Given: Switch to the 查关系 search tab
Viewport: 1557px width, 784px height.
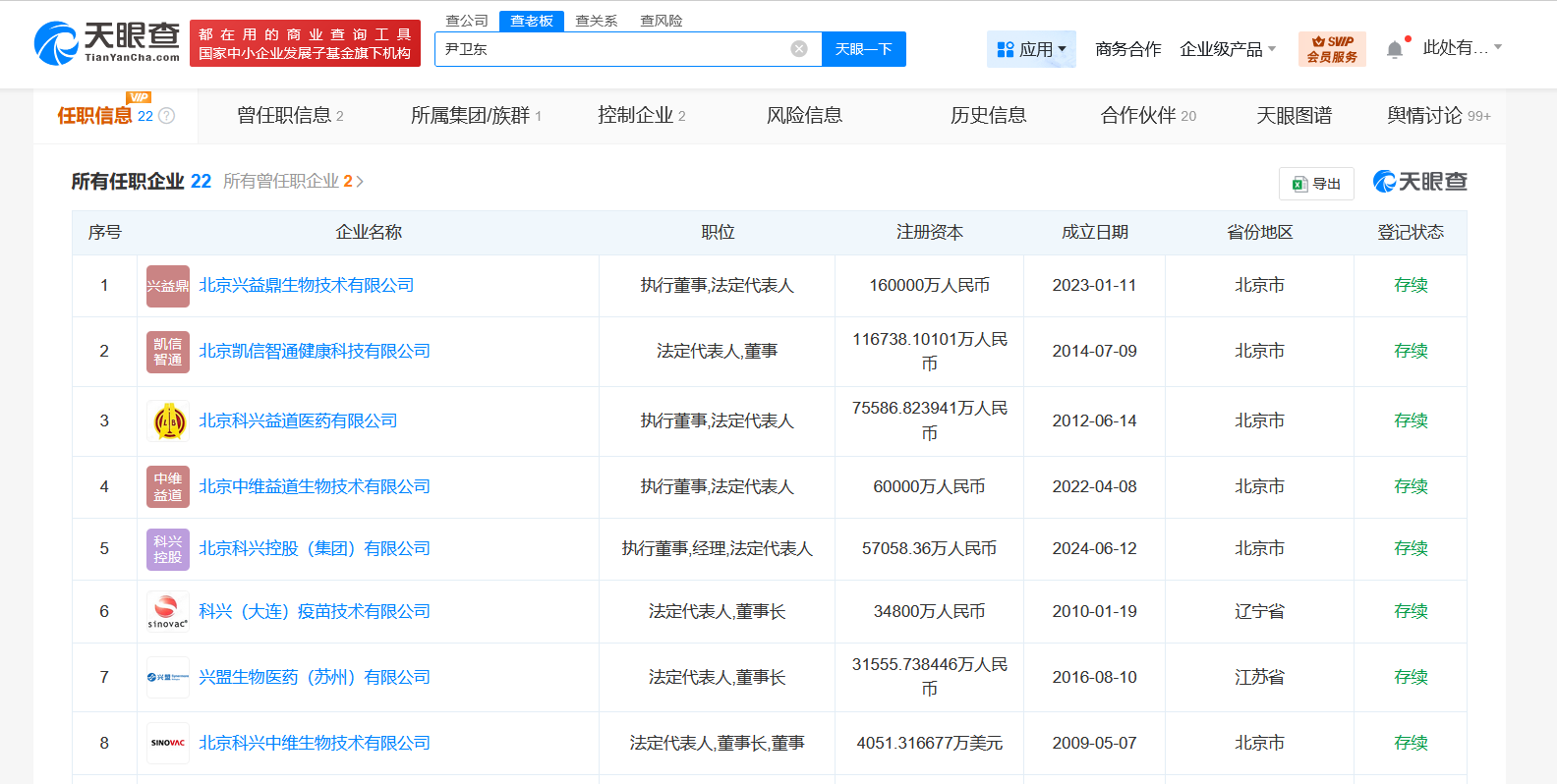Looking at the screenshot, I should click(x=597, y=21).
